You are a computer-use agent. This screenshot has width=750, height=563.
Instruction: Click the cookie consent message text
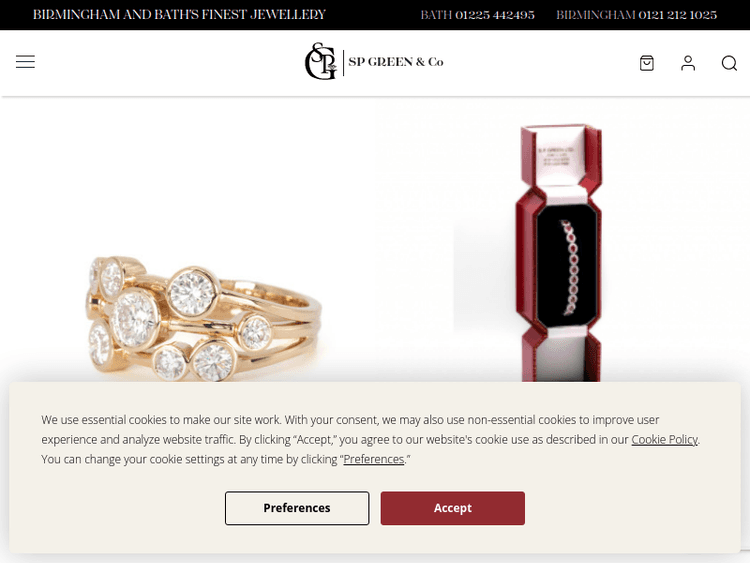[371, 439]
